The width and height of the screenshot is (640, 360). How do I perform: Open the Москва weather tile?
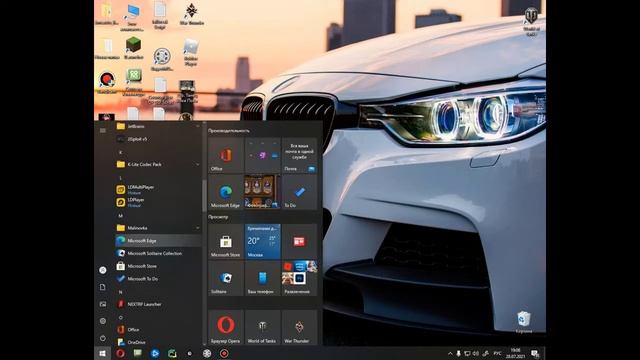click(262, 242)
